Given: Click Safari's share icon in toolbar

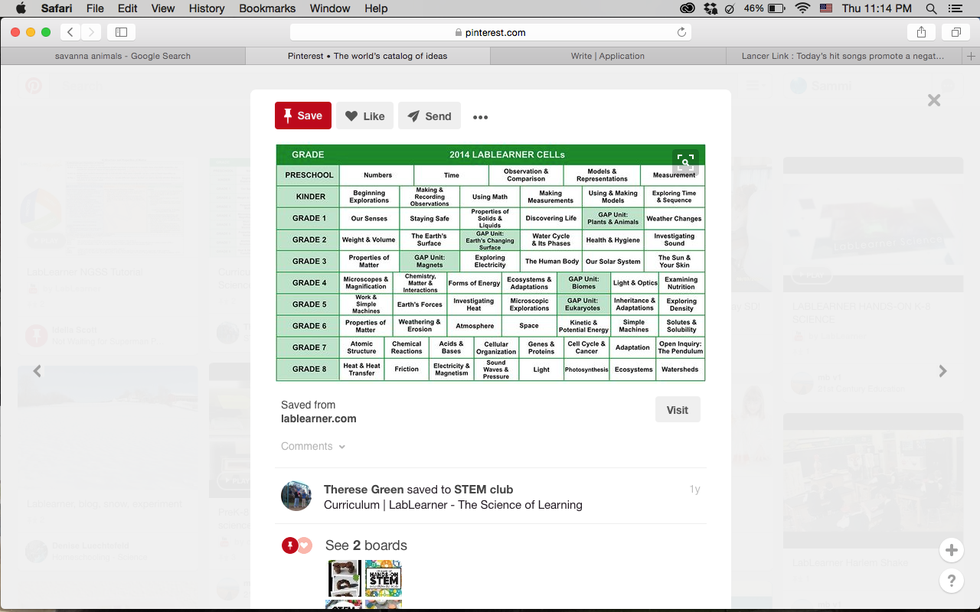Looking at the screenshot, I should coord(921,32).
